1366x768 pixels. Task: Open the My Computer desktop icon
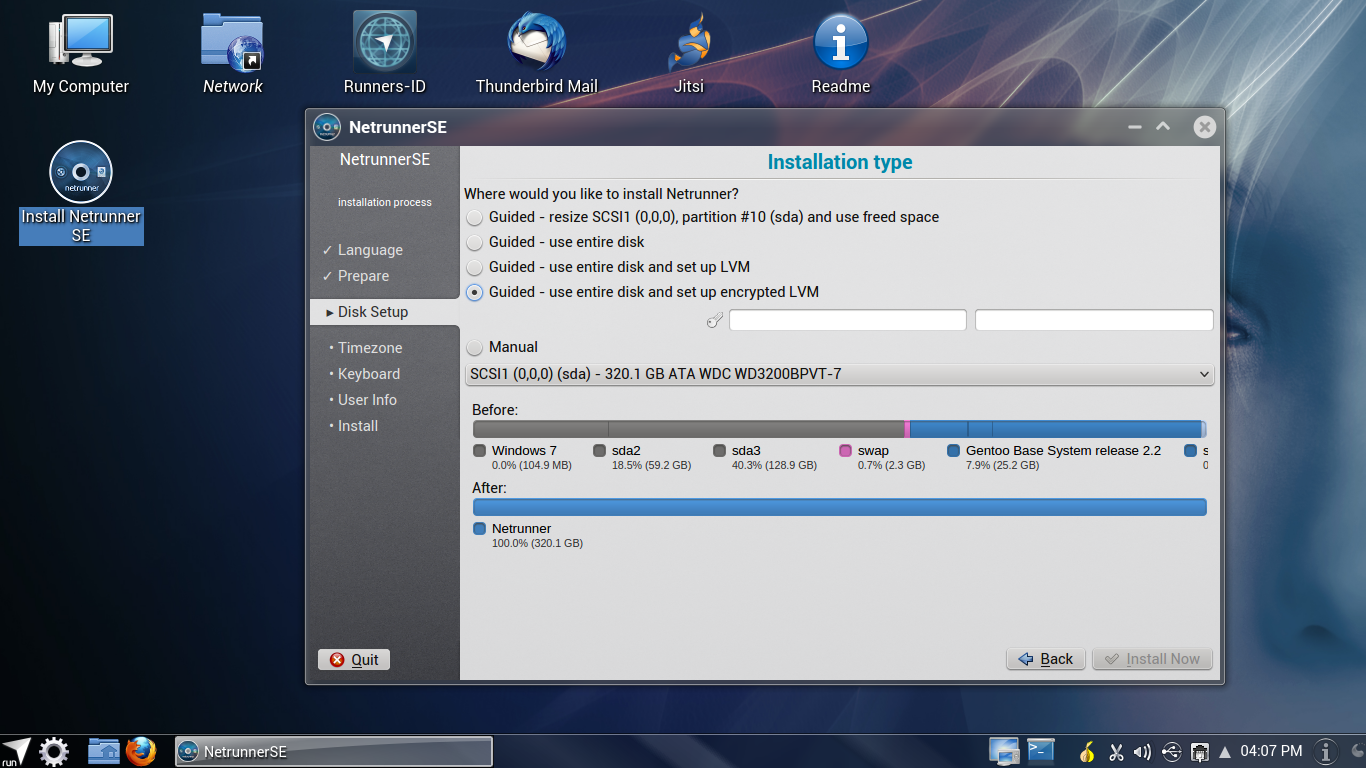(80, 40)
